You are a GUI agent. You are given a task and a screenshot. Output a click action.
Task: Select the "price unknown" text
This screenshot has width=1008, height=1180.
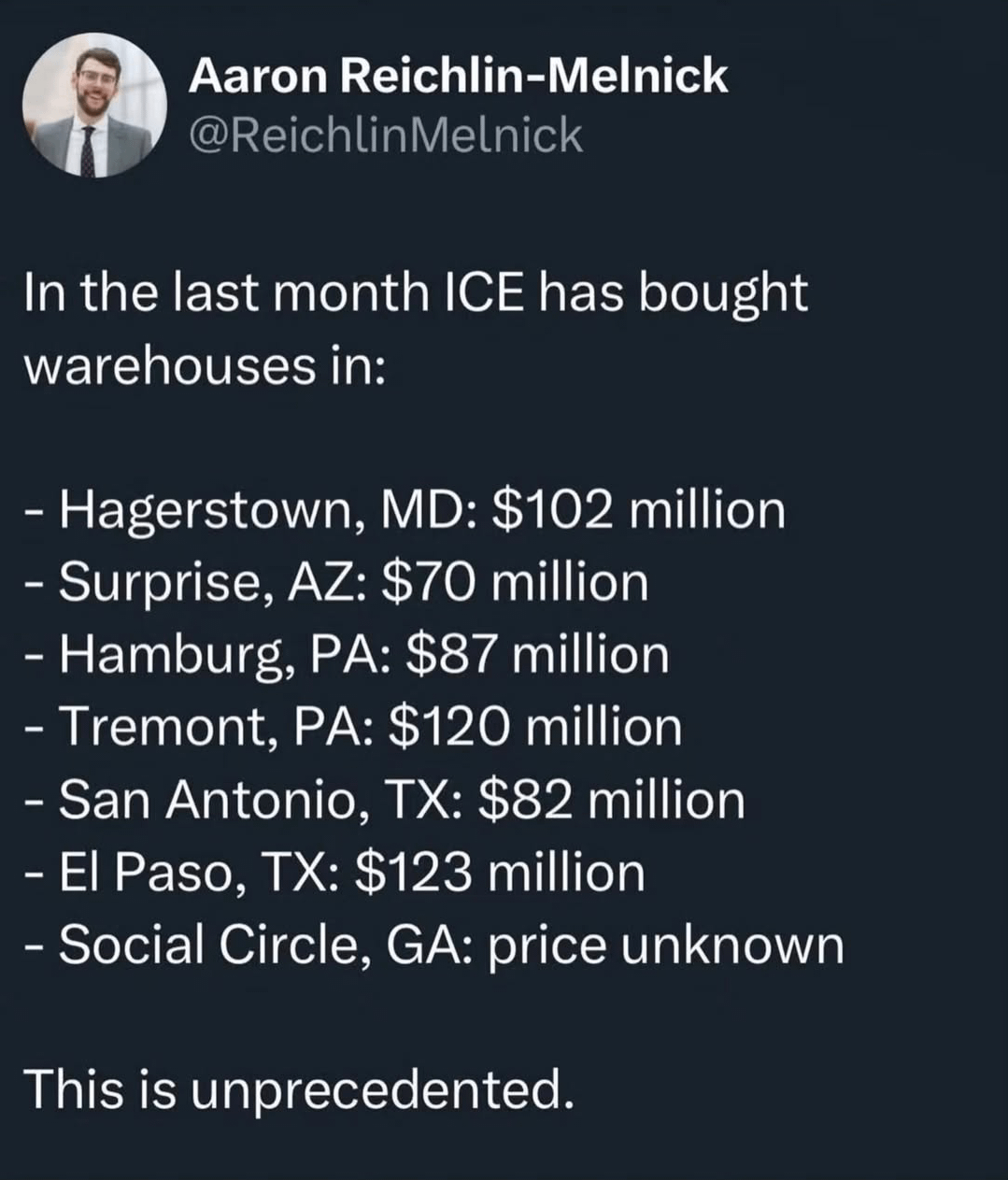[665, 946]
